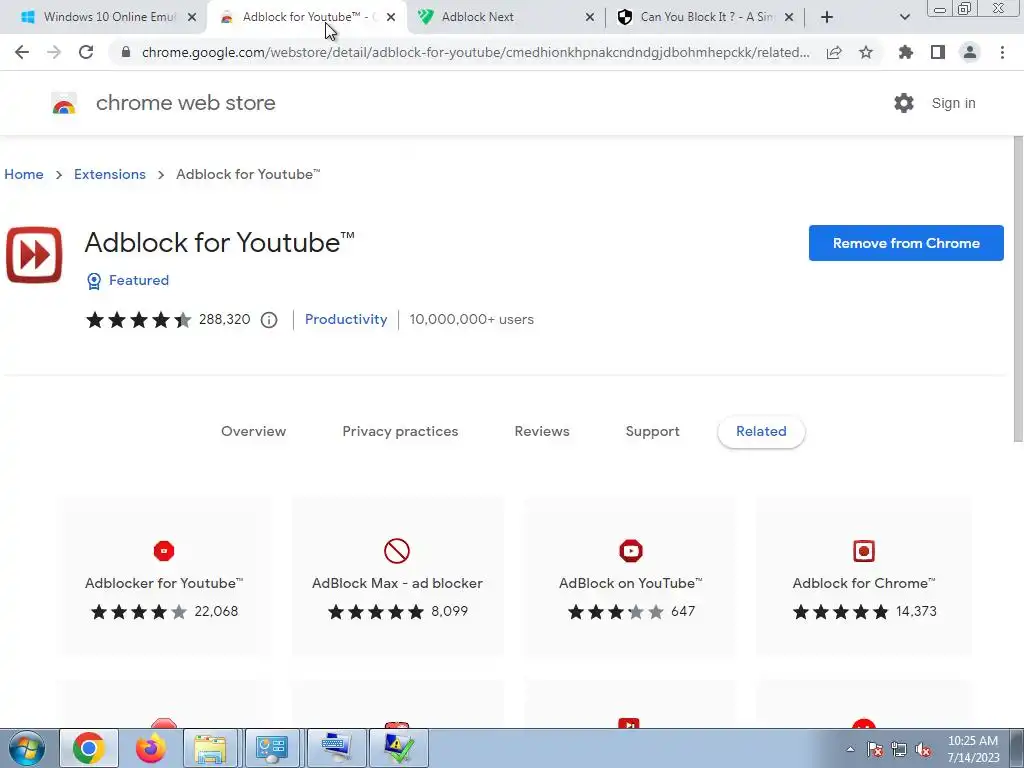Click the muted volume tray icon
This screenshot has height=768, width=1024.
[x=923, y=750]
